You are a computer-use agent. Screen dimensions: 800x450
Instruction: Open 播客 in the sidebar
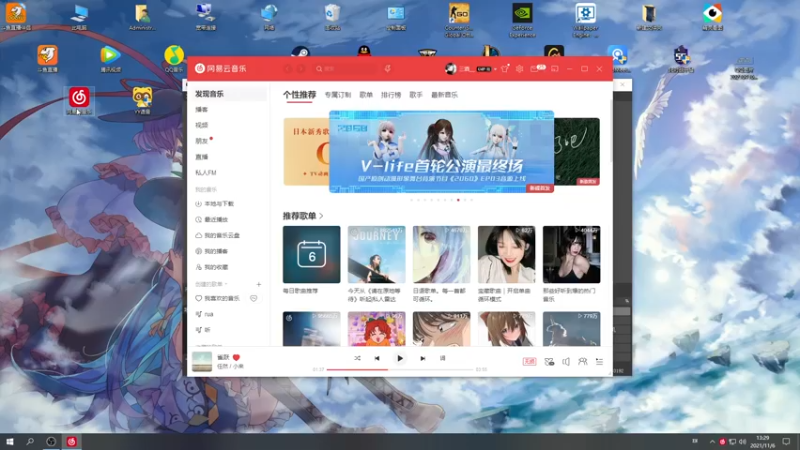202,110
